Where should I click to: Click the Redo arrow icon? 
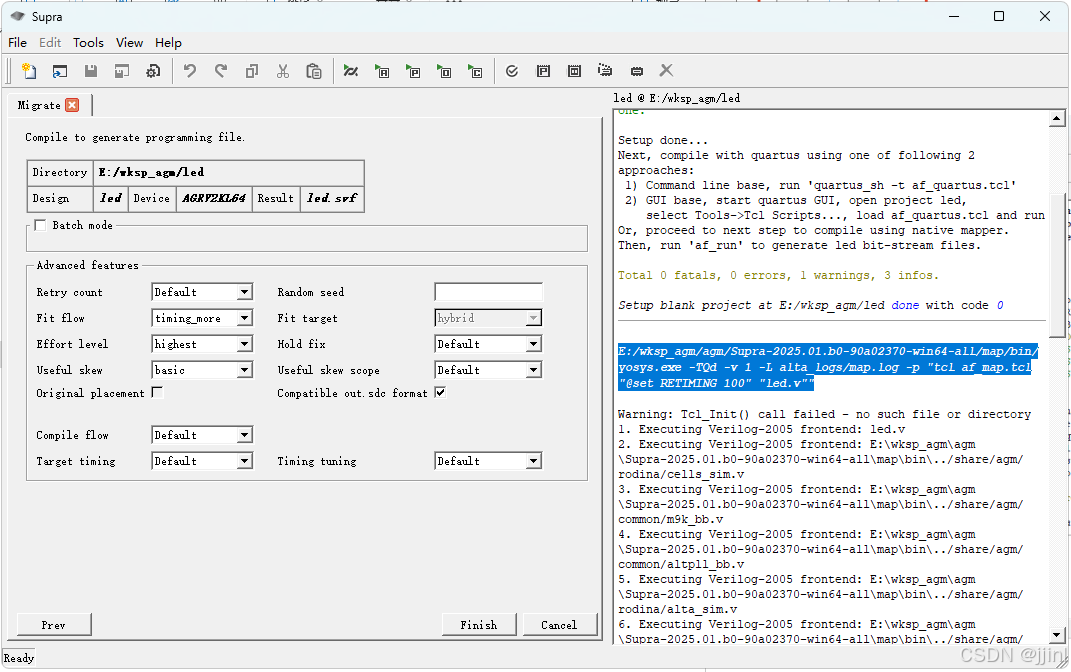tap(221, 70)
